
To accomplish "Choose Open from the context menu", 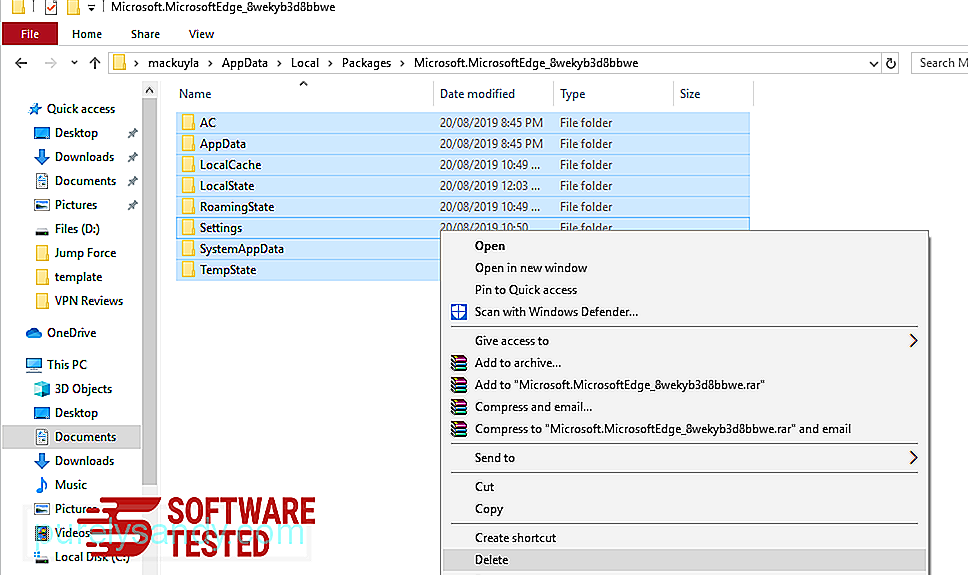I will tap(490, 246).
